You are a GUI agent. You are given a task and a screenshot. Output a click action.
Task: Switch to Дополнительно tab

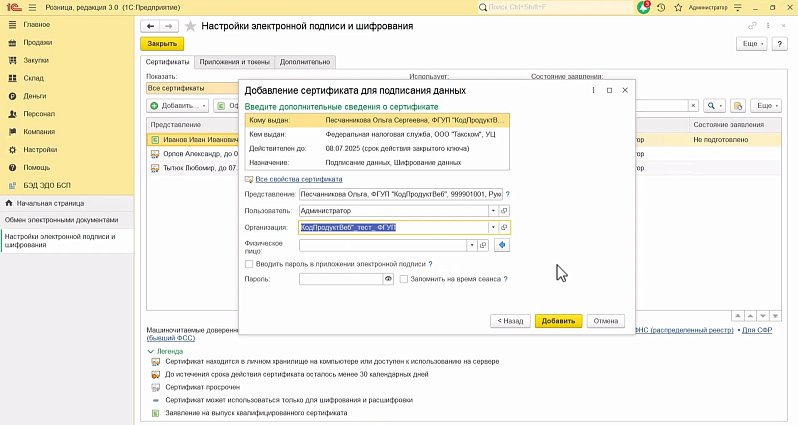point(305,62)
